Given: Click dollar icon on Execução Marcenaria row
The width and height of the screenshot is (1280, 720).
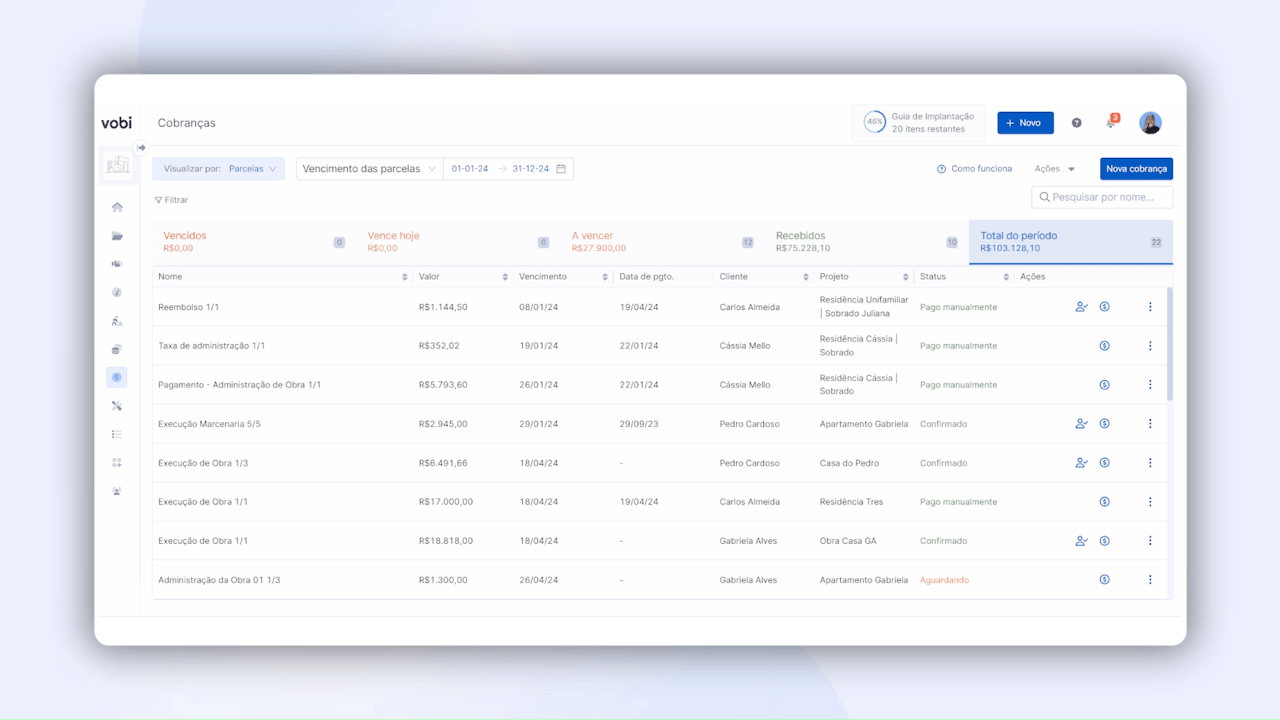Looking at the screenshot, I should (x=1105, y=424).
